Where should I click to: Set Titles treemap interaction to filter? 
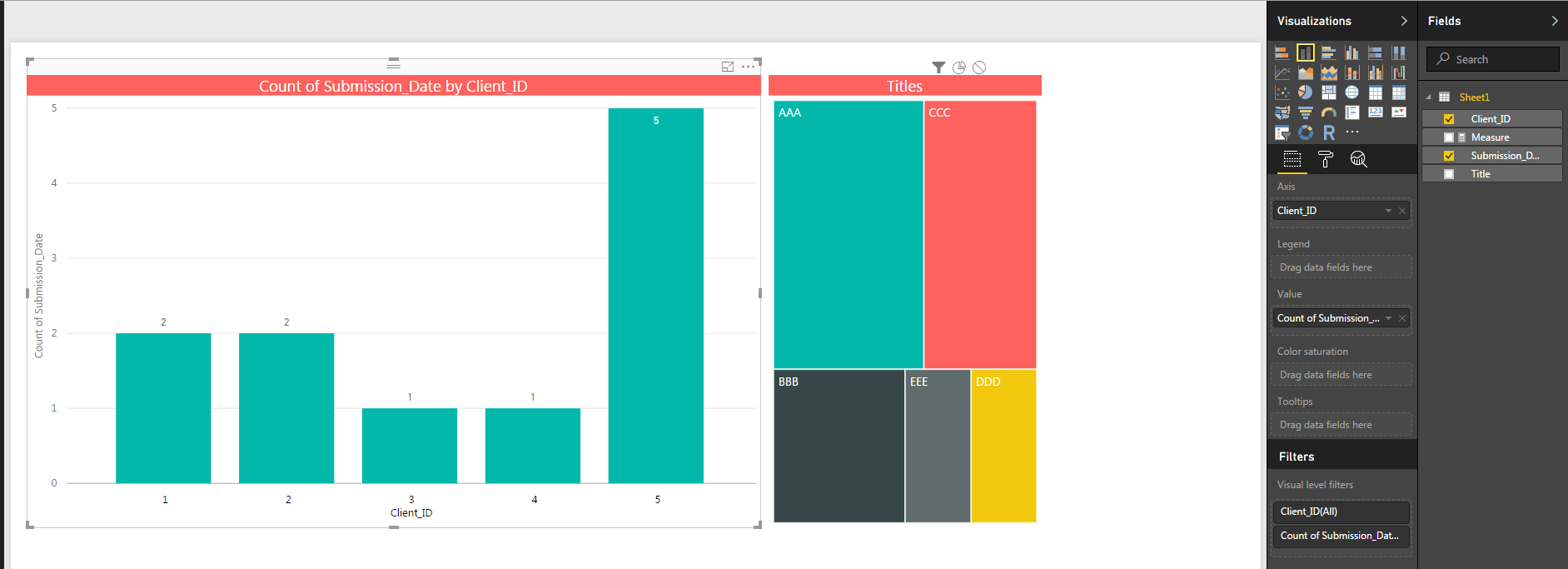click(x=938, y=67)
